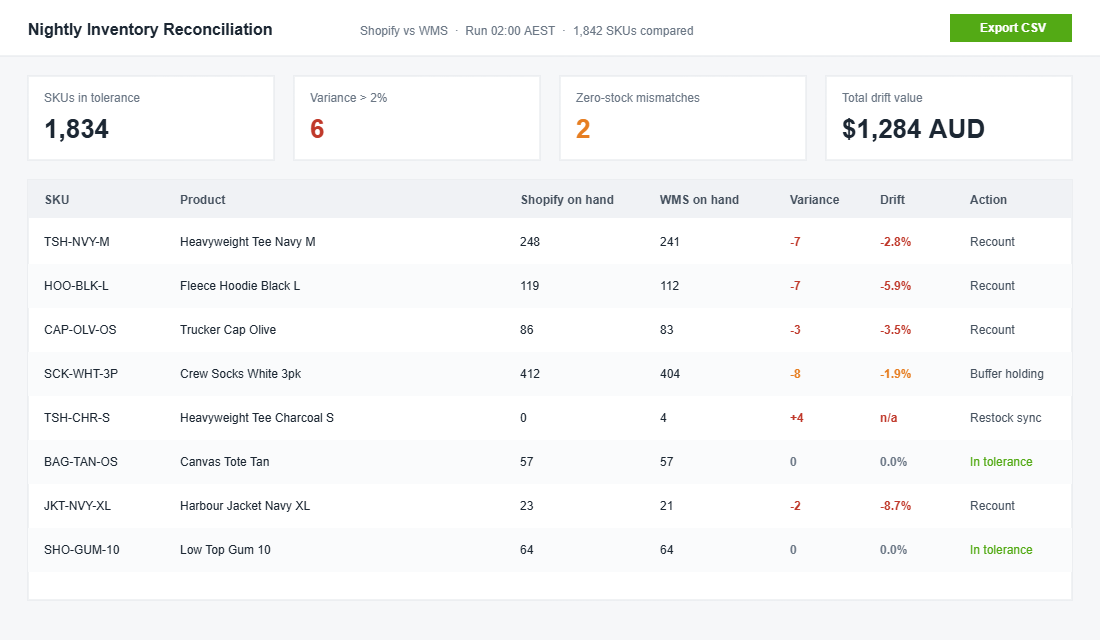Select SKU SHO-GUM-10
This screenshot has width=1100, height=640.
tap(81, 550)
